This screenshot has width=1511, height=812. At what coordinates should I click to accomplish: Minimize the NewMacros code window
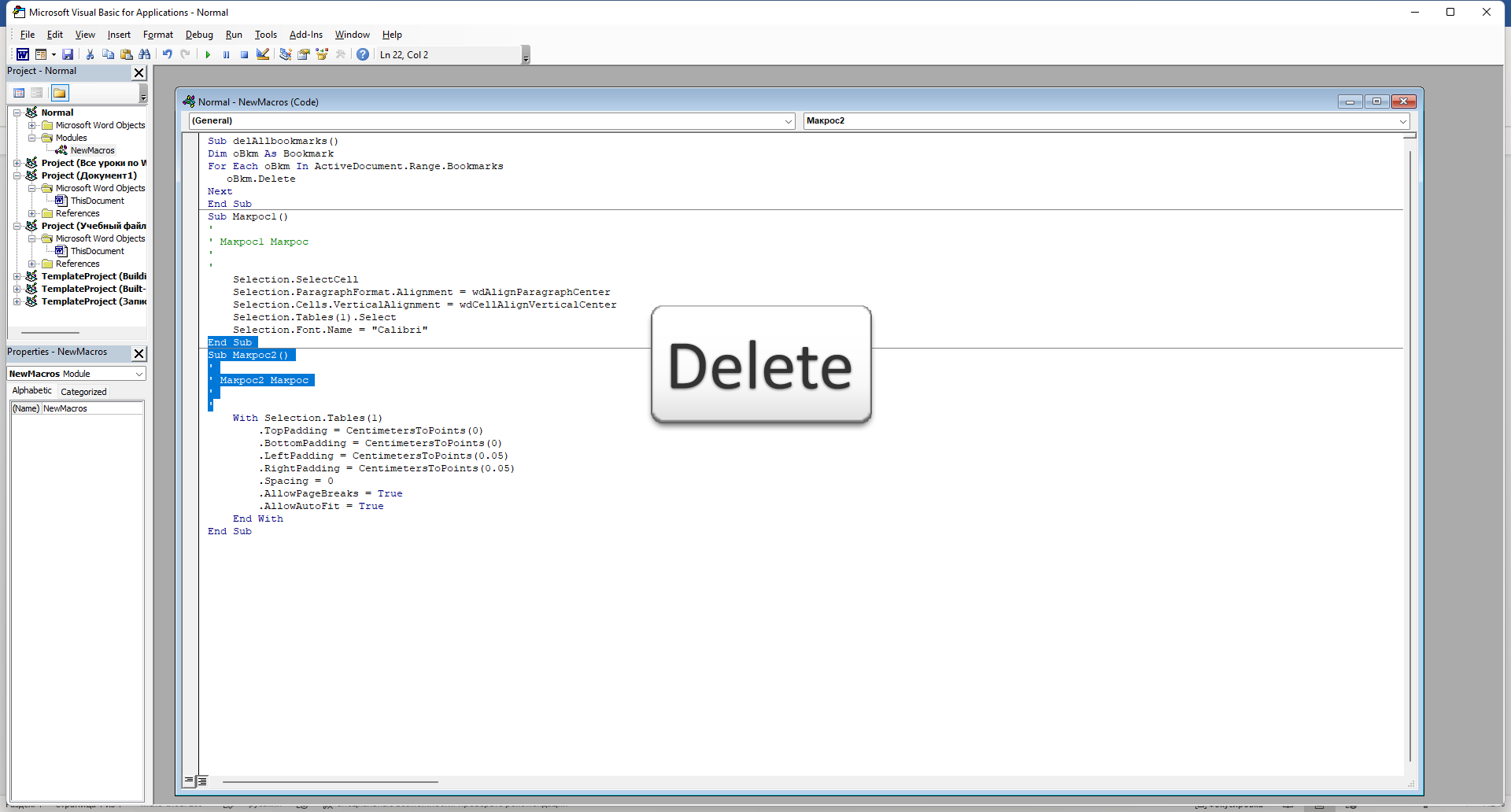[1350, 101]
